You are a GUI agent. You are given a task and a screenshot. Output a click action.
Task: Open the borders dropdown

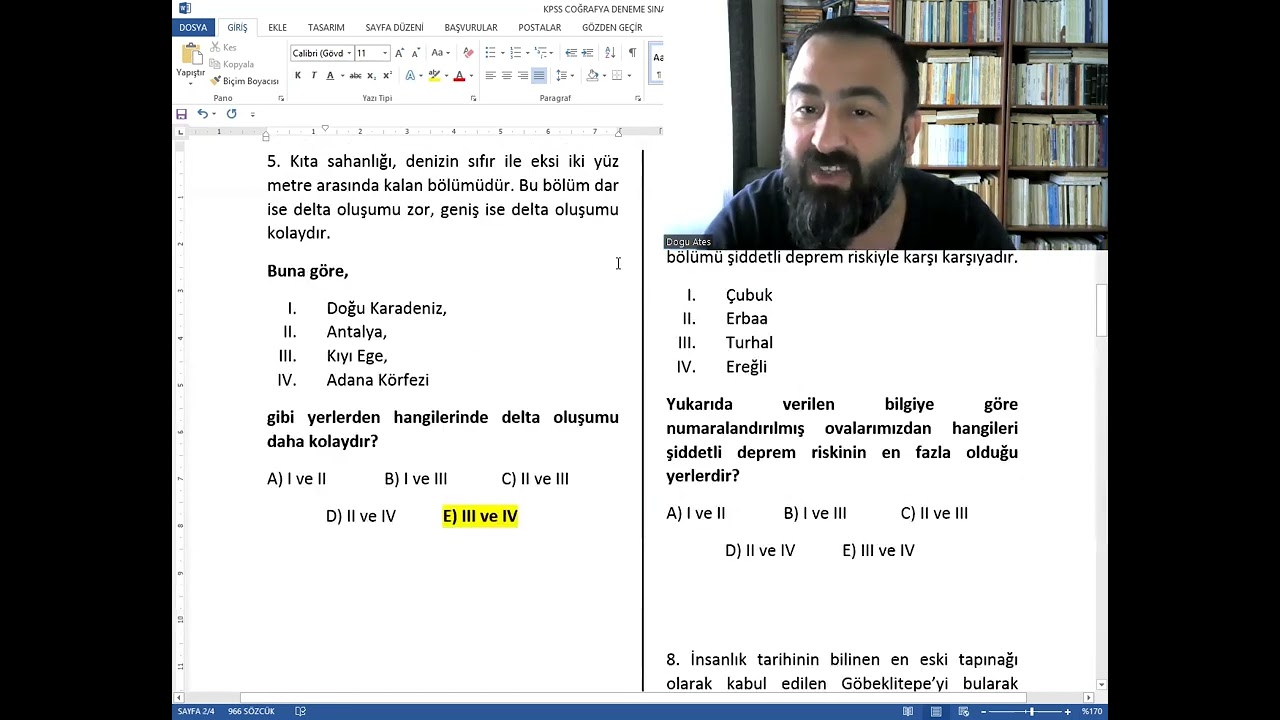pyautogui.click(x=629, y=76)
